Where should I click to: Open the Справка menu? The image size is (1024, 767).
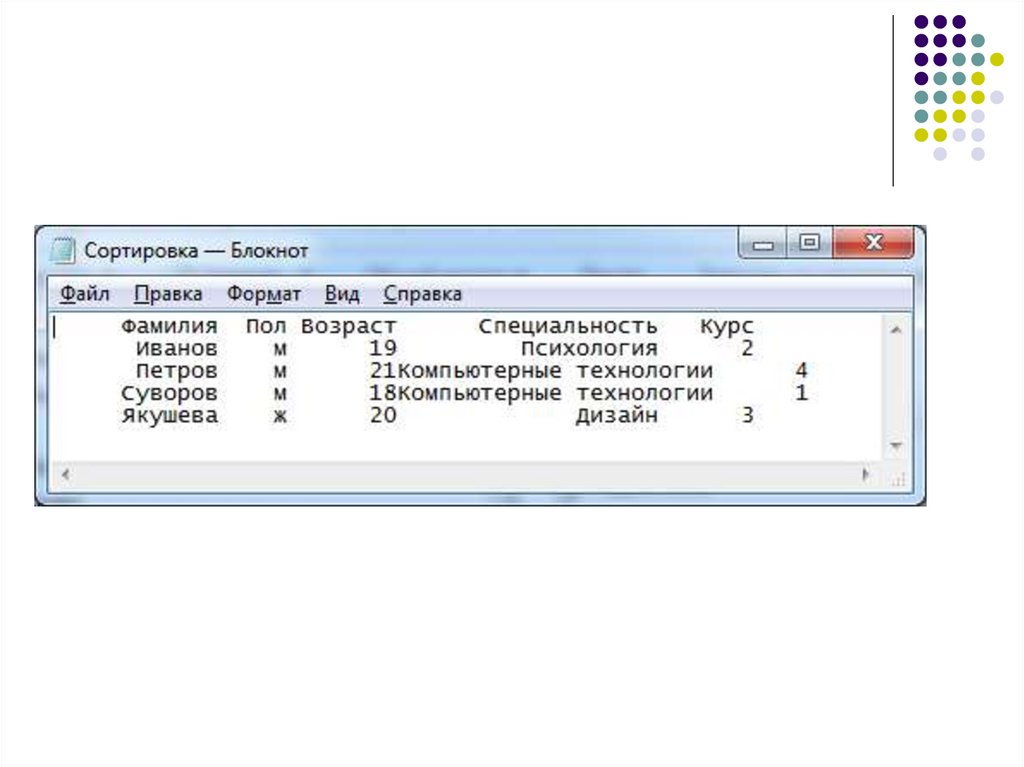423,294
